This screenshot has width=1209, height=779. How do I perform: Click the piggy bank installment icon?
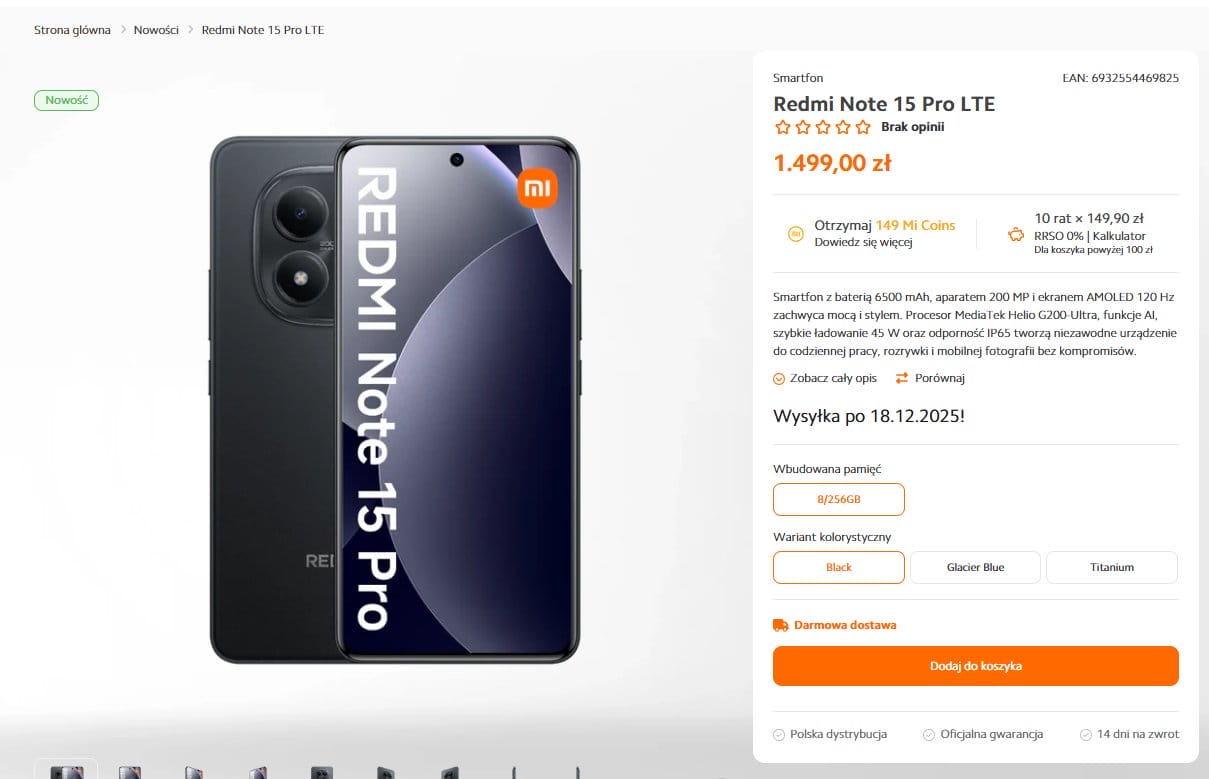click(x=1016, y=234)
